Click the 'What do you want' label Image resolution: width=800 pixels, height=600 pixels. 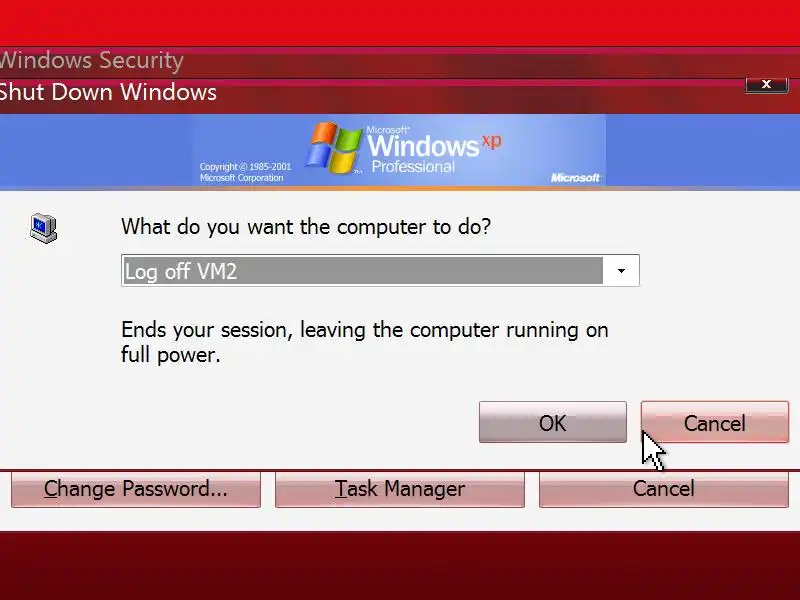[x=306, y=227]
